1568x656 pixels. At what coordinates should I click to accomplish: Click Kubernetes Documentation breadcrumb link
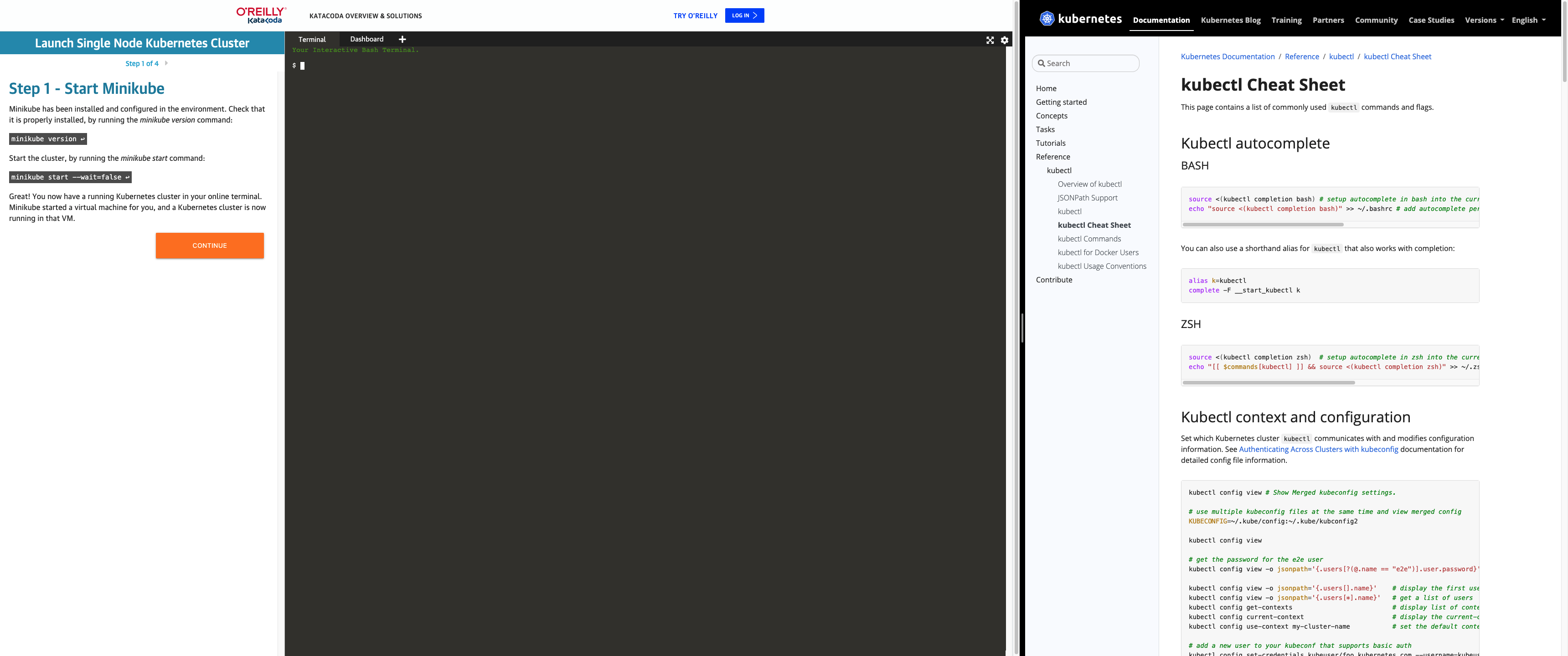click(1227, 56)
